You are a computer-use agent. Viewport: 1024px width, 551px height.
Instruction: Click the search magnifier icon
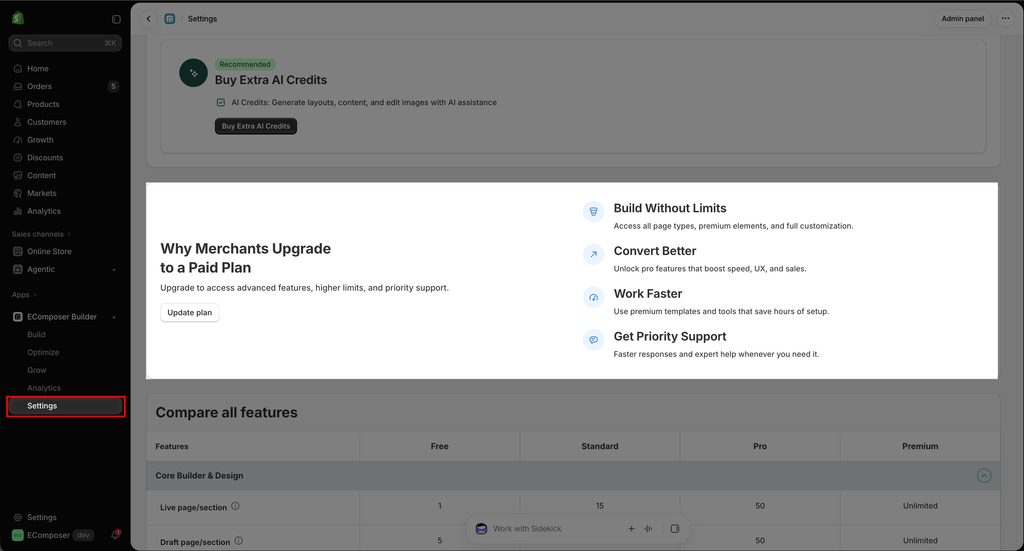coord(18,43)
